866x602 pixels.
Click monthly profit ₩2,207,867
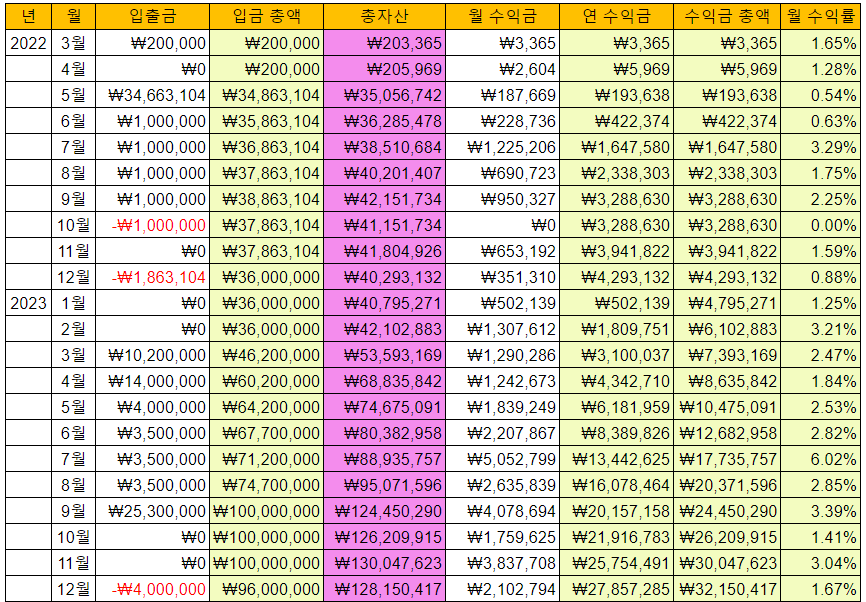(503, 434)
